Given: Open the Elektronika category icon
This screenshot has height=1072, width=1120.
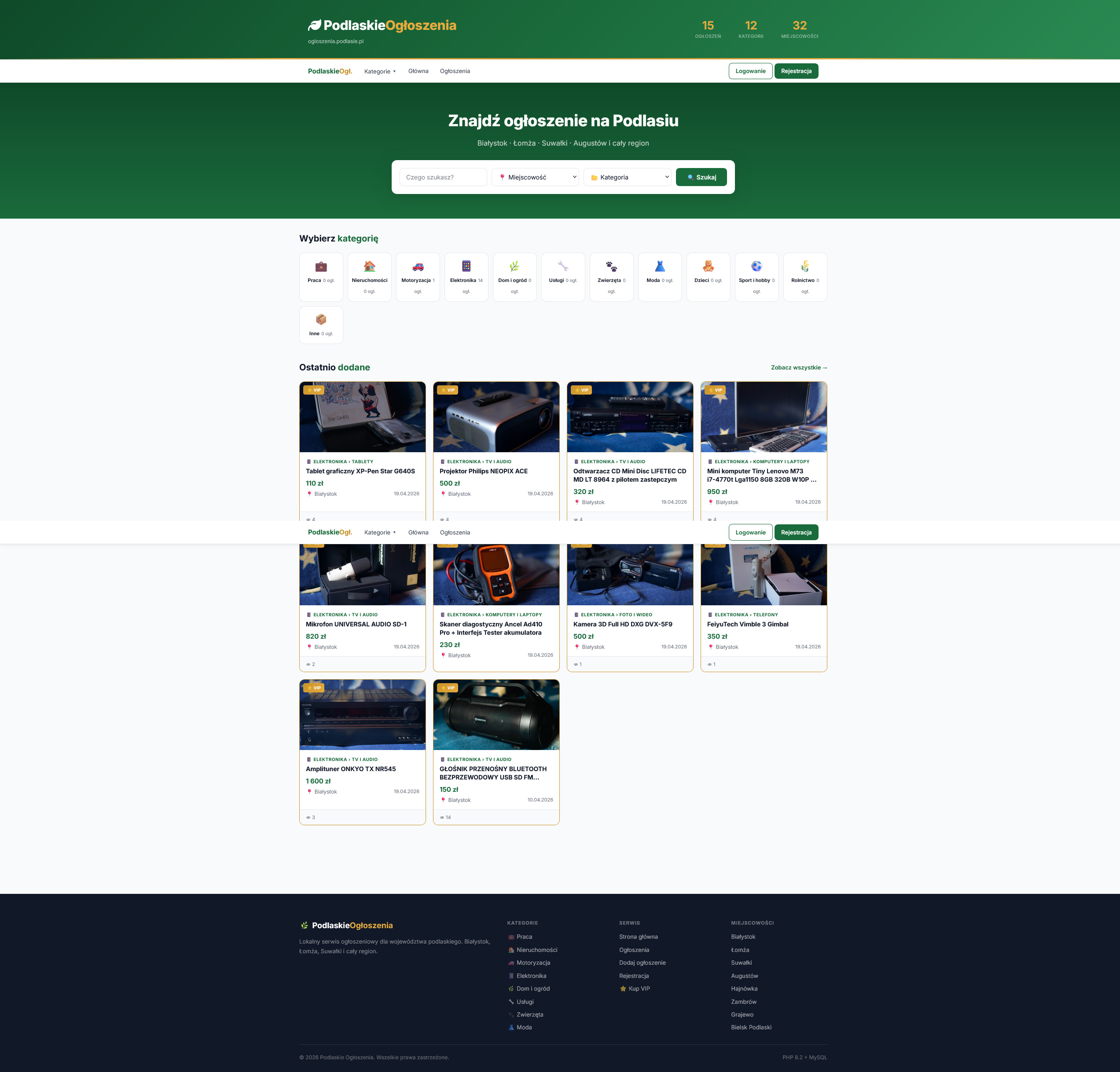Looking at the screenshot, I should click(466, 266).
